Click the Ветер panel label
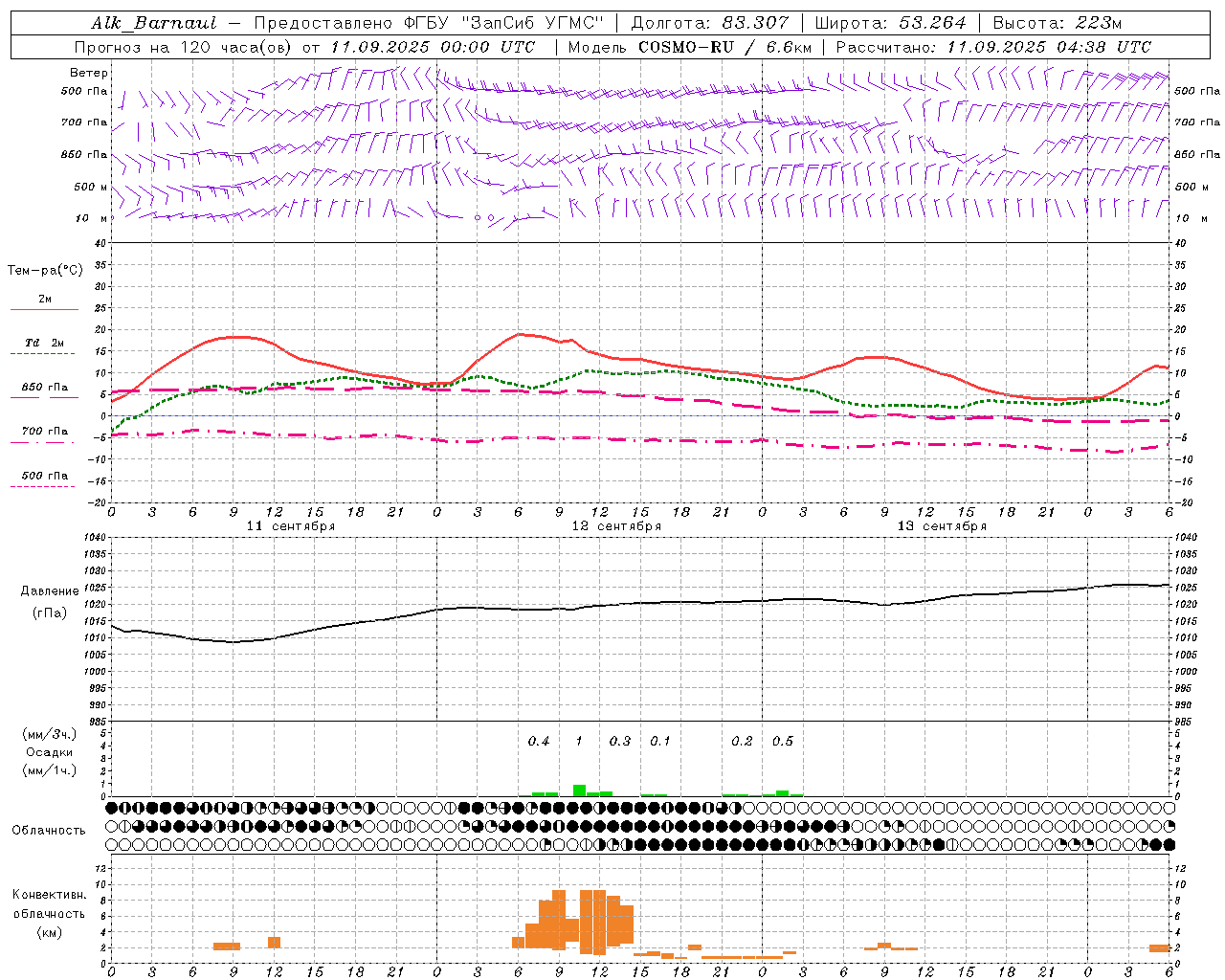This screenshot has height=980, width=1225. click(x=89, y=73)
